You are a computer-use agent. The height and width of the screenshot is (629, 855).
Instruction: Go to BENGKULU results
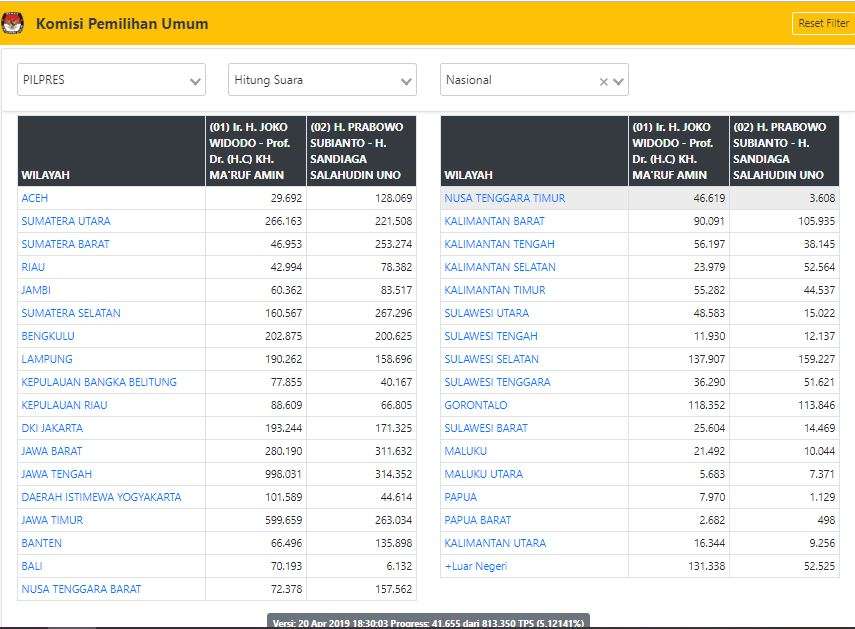(x=48, y=336)
